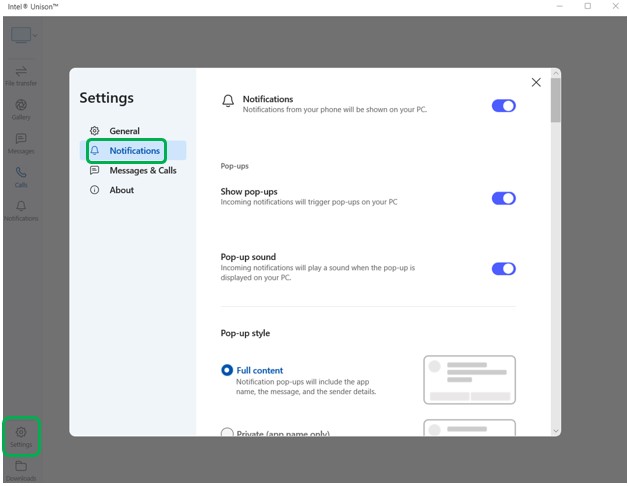Screen dimensions: 628x486
Task: Click the settings scrollbar thumb
Action: (x=556, y=100)
